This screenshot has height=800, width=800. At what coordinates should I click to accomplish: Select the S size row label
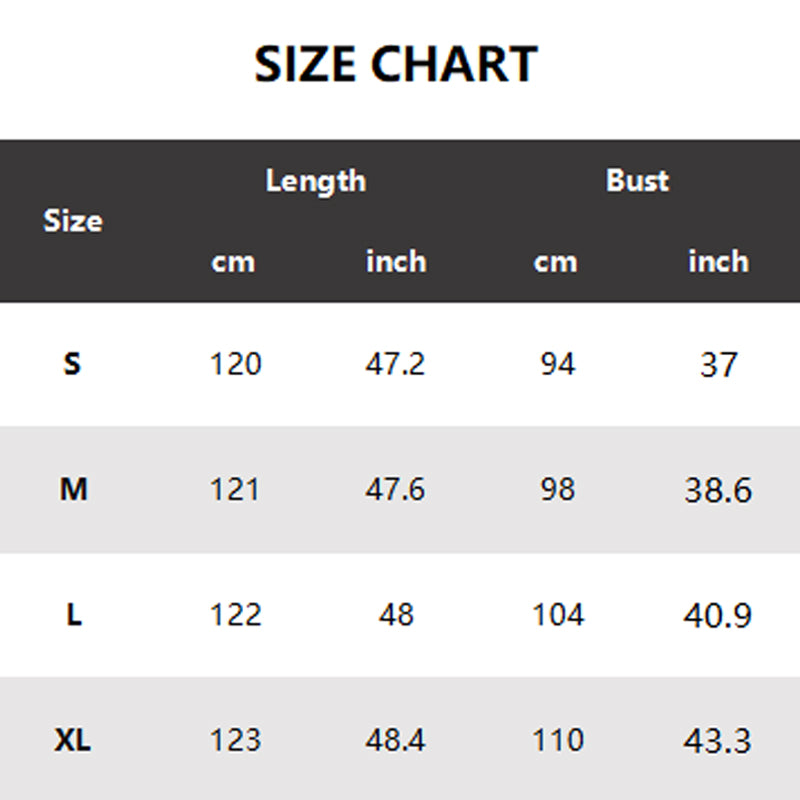click(x=72, y=364)
